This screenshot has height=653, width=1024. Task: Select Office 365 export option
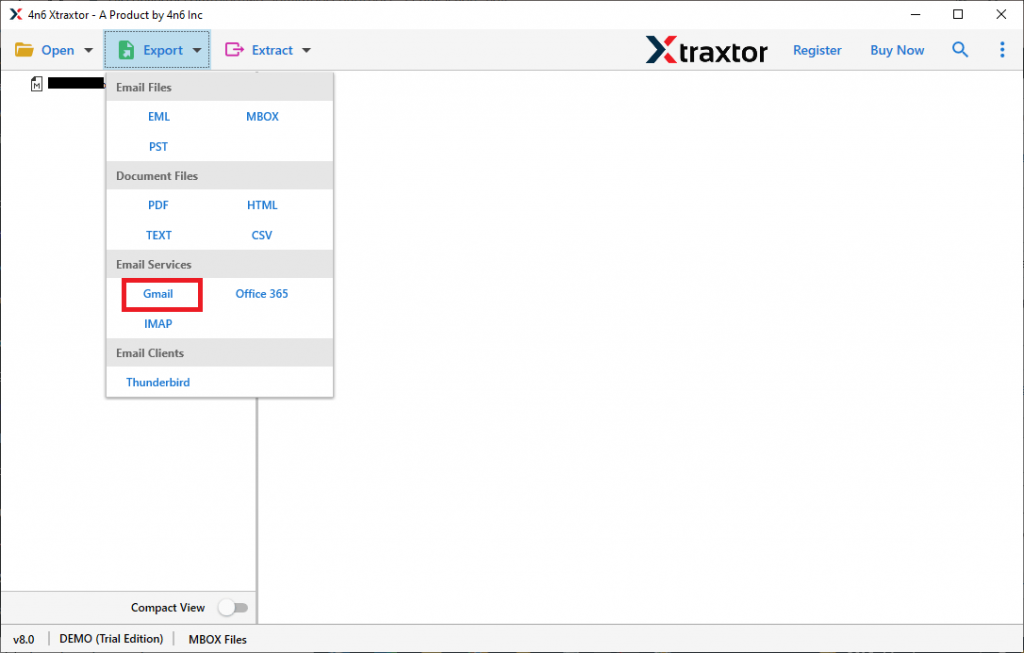point(262,294)
